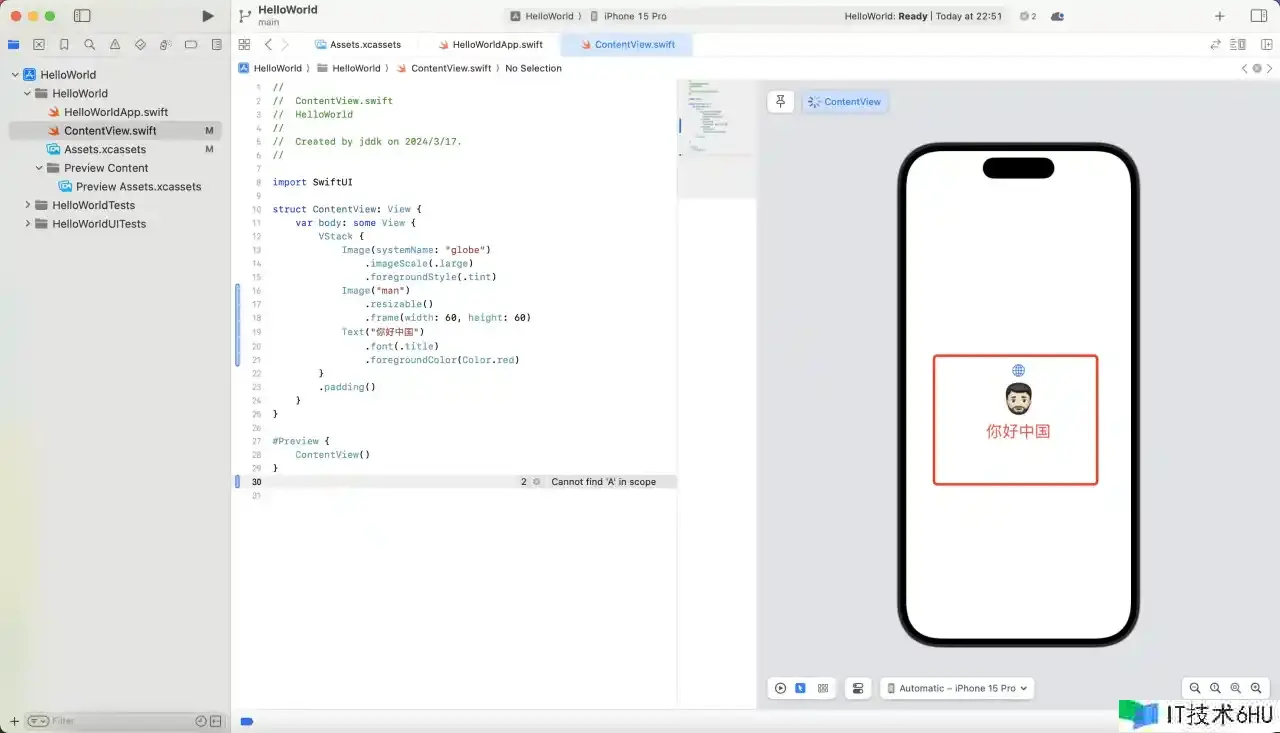Open the Find navigator magnifier icon

point(90,45)
